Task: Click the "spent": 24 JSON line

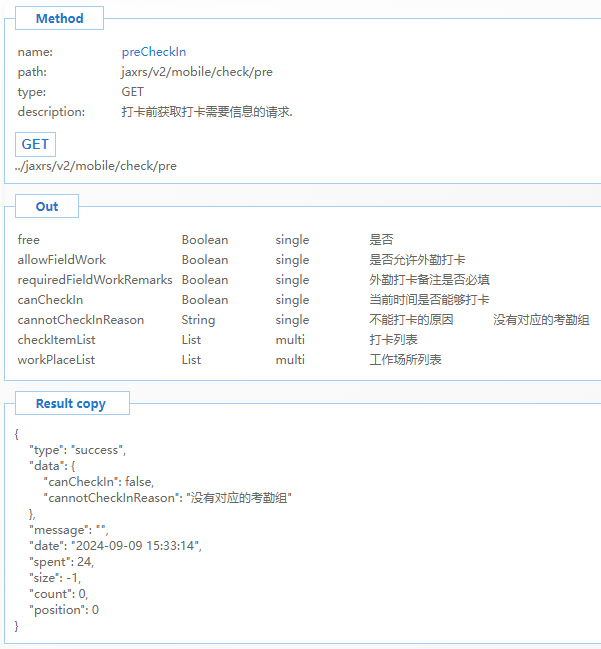Action: (62, 562)
